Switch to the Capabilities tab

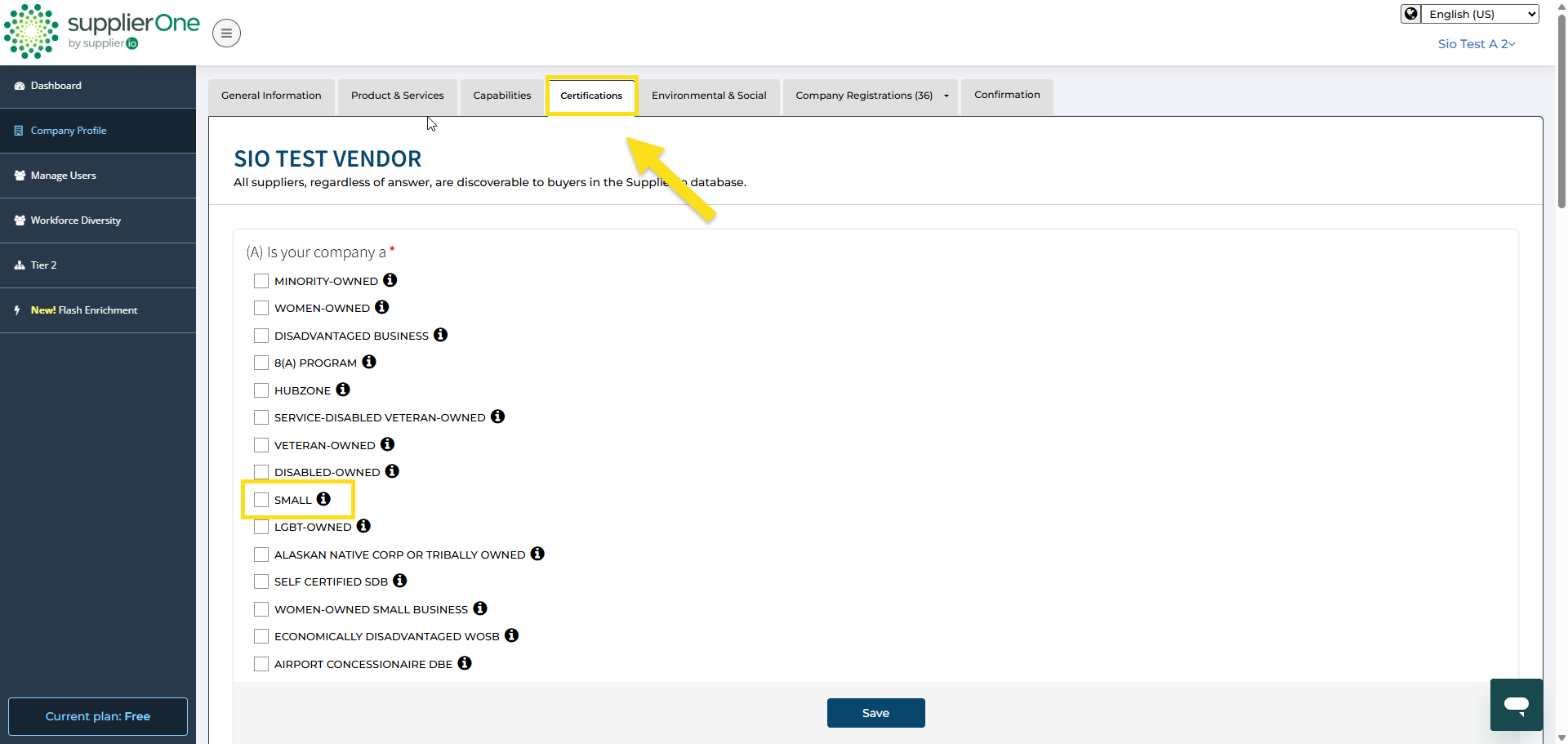[501, 96]
